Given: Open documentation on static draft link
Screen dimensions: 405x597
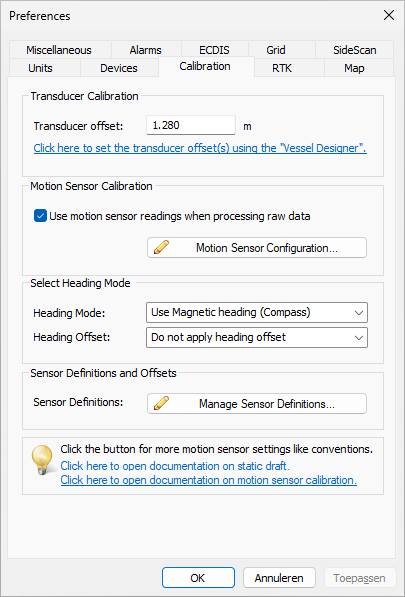Looking at the screenshot, I should point(175,466).
